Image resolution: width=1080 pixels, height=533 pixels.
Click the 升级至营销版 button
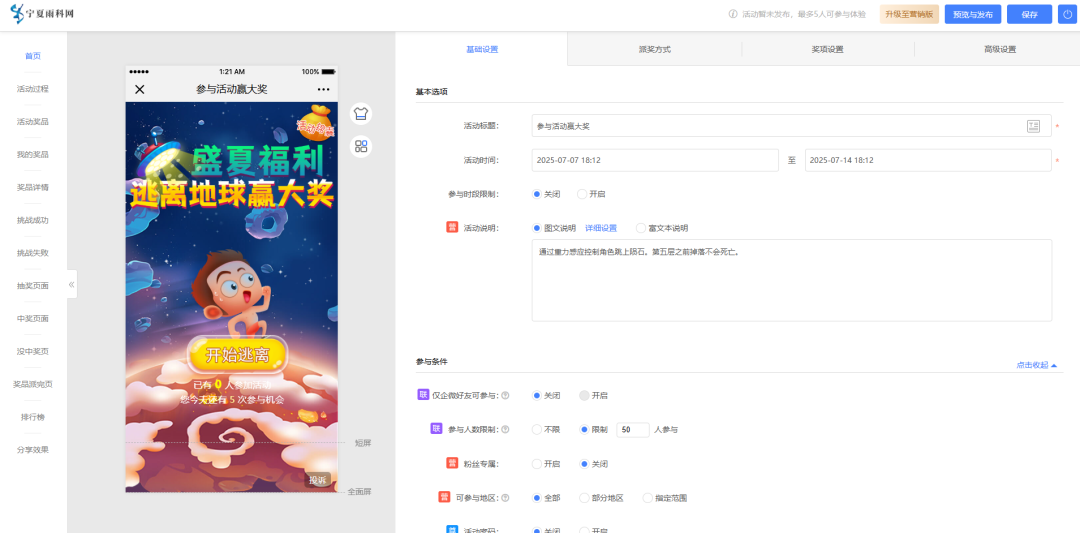tap(909, 14)
